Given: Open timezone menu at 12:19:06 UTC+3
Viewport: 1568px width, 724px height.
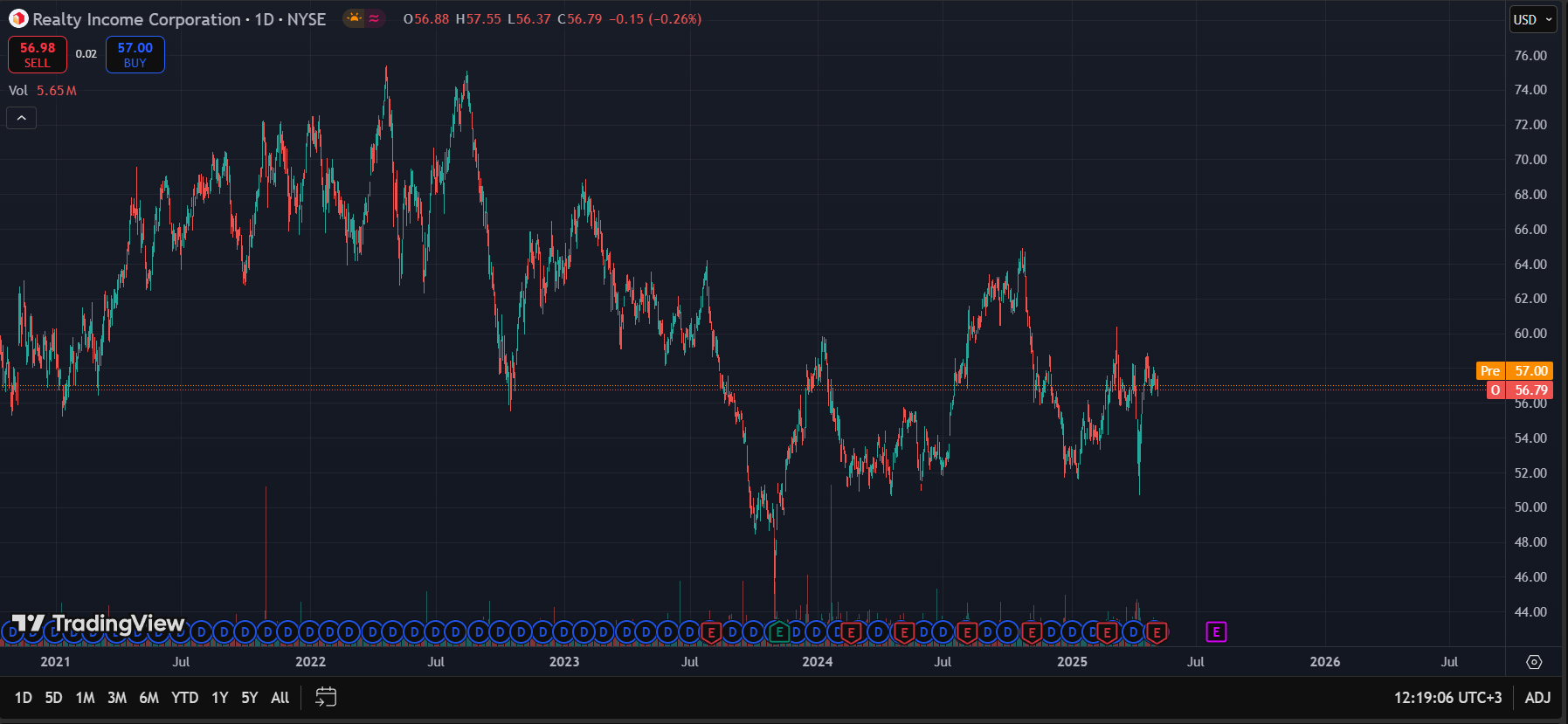Looking at the screenshot, I should coord(1447,698).
